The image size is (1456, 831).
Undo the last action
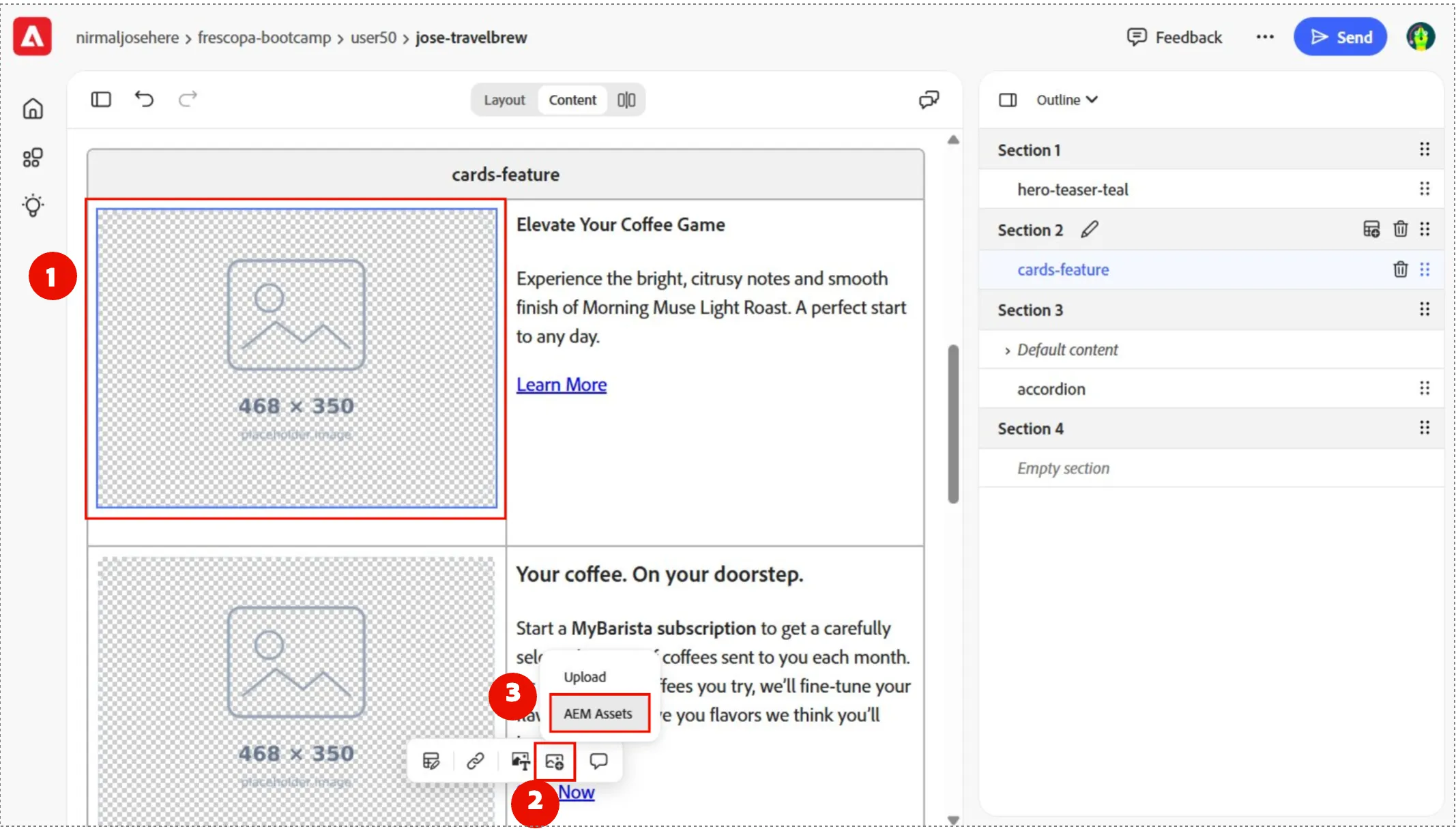pyautogui.click(x=144, y=100)
